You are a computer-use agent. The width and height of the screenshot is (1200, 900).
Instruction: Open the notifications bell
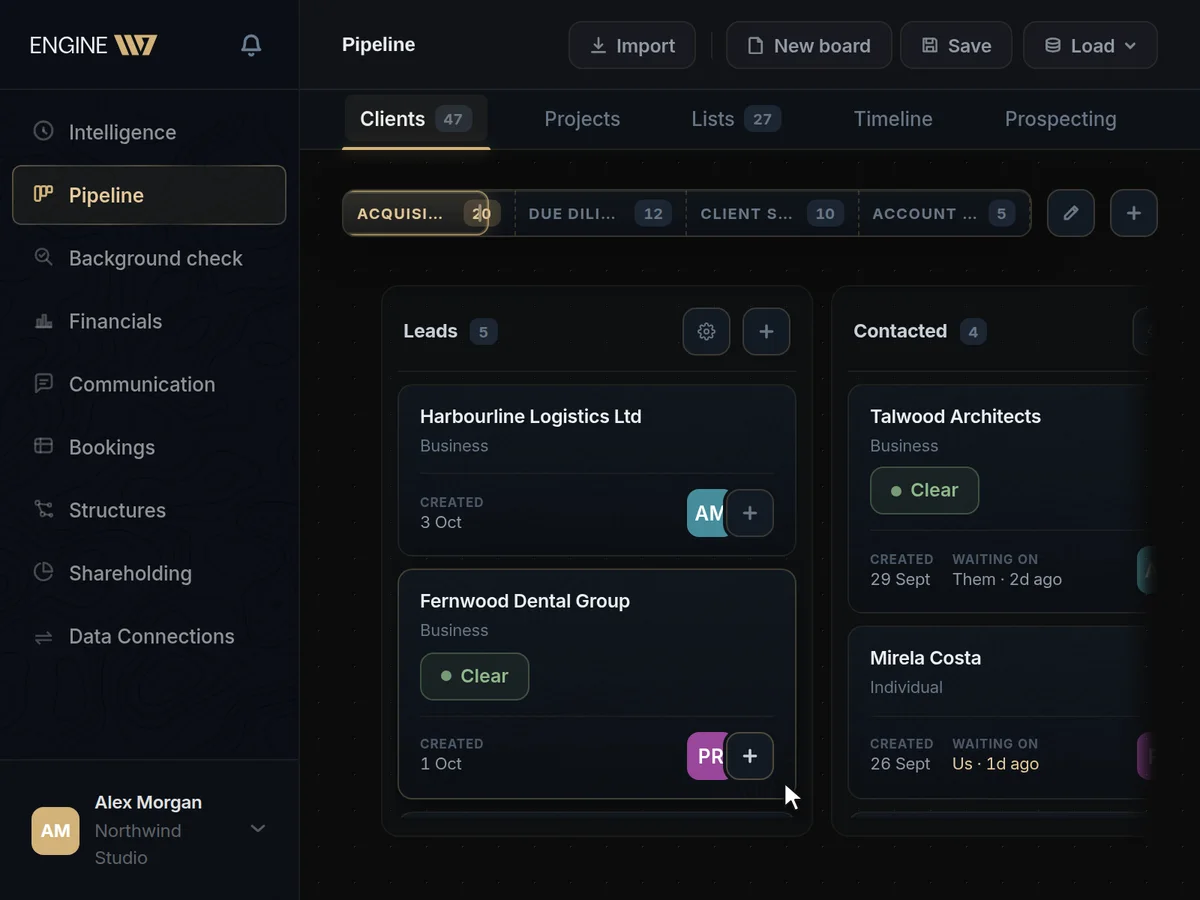pyautogui.click(x=251, y=45)
